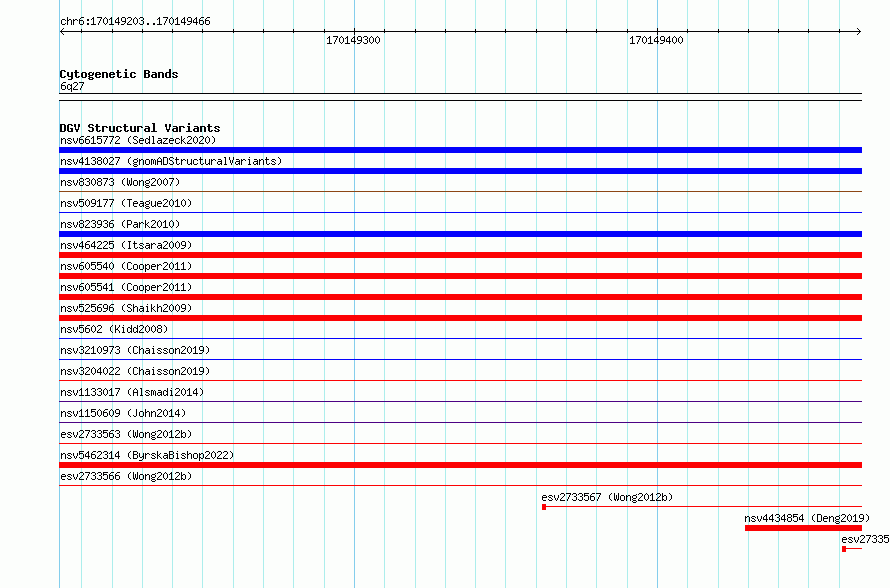Open esv2733563 (Wong2012b) variant
This screenshot has width=890, height=588.
(126, 434)
